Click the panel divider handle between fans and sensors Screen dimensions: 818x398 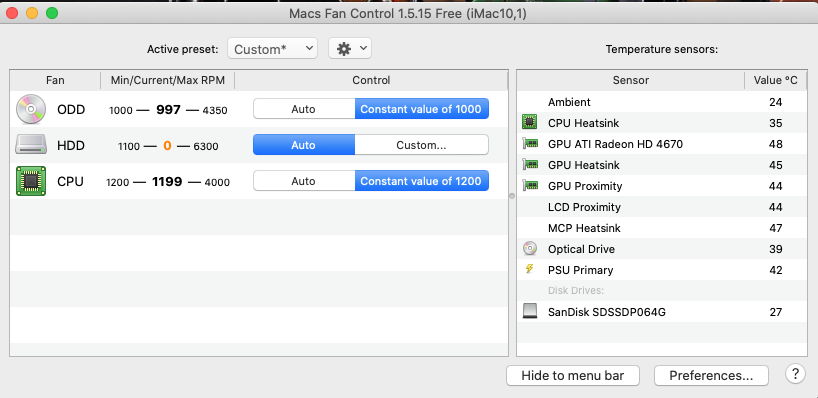[x=512, y=196]
